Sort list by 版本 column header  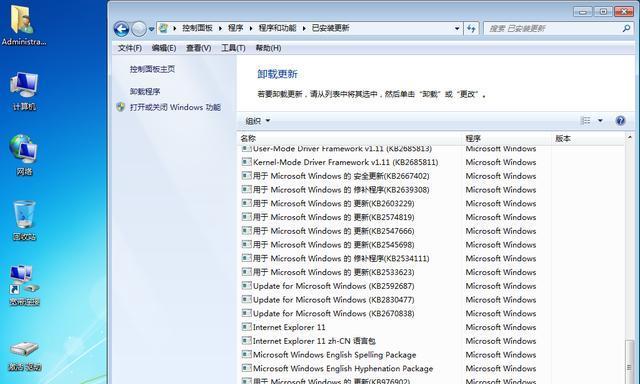(588, 138)
